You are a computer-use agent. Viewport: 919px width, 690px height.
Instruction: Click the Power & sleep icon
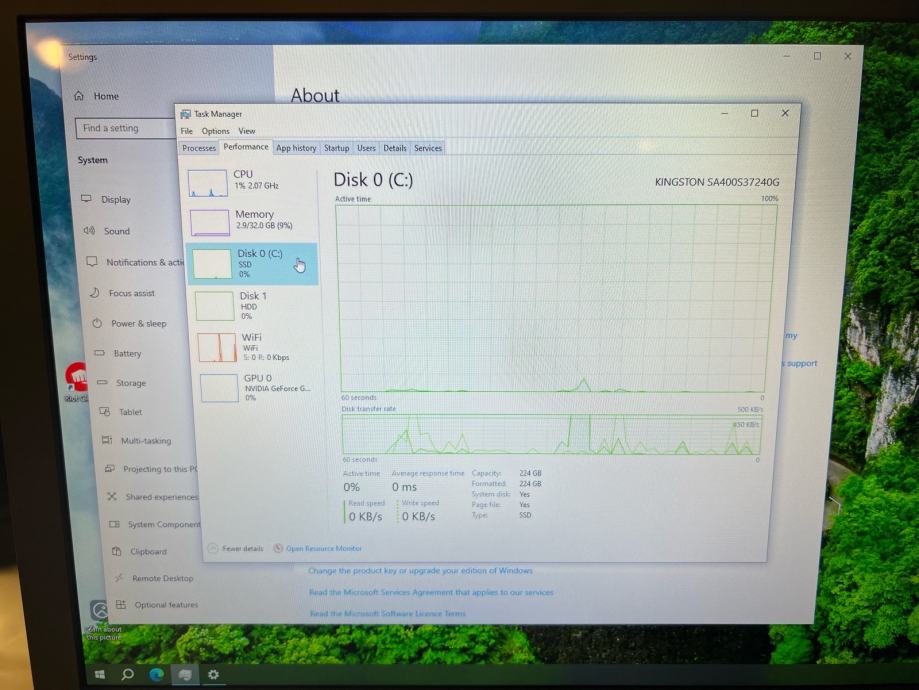click(97, 323)
